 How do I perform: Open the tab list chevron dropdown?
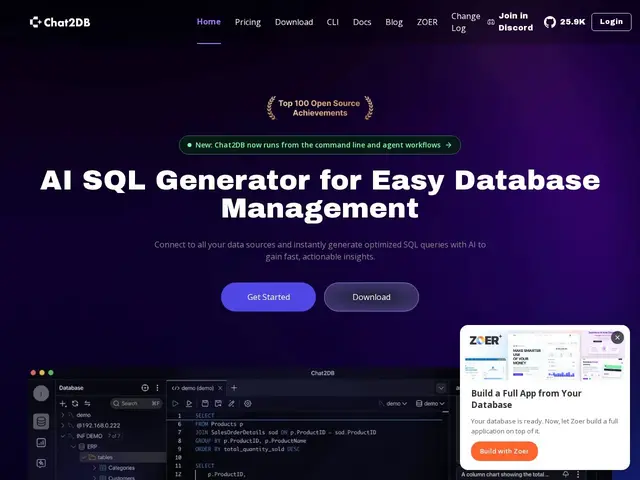pyautogui.click(x=441, y=388)
